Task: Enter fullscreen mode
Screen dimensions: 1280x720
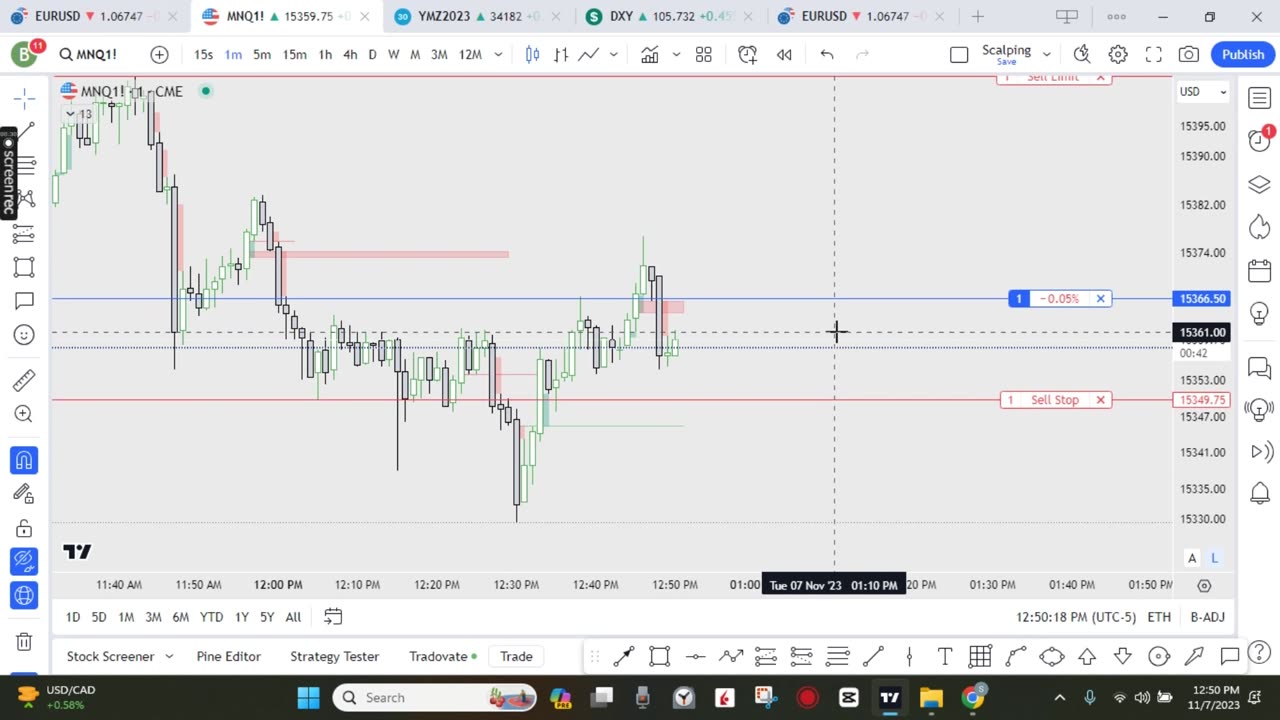Action: click(1153, 55)
